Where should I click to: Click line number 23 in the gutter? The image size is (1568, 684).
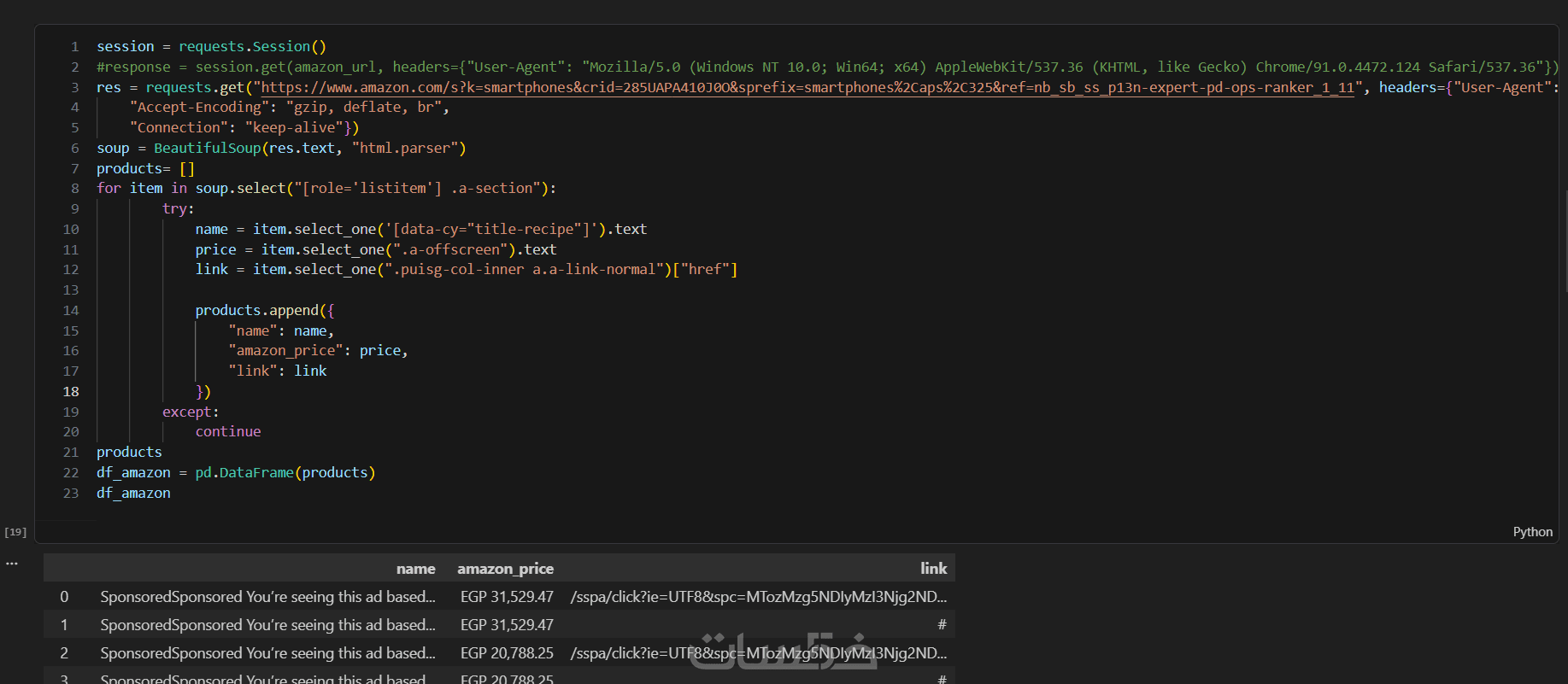71,493
